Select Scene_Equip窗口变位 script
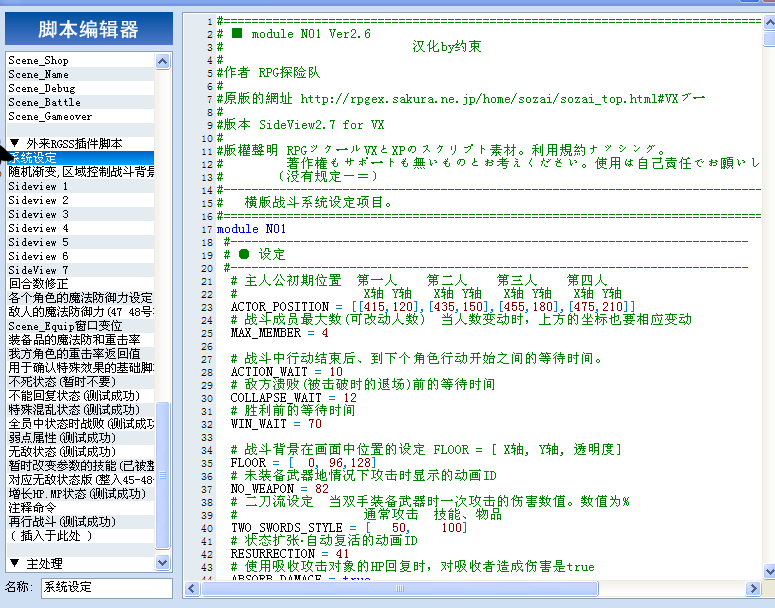 pos(81,326)
